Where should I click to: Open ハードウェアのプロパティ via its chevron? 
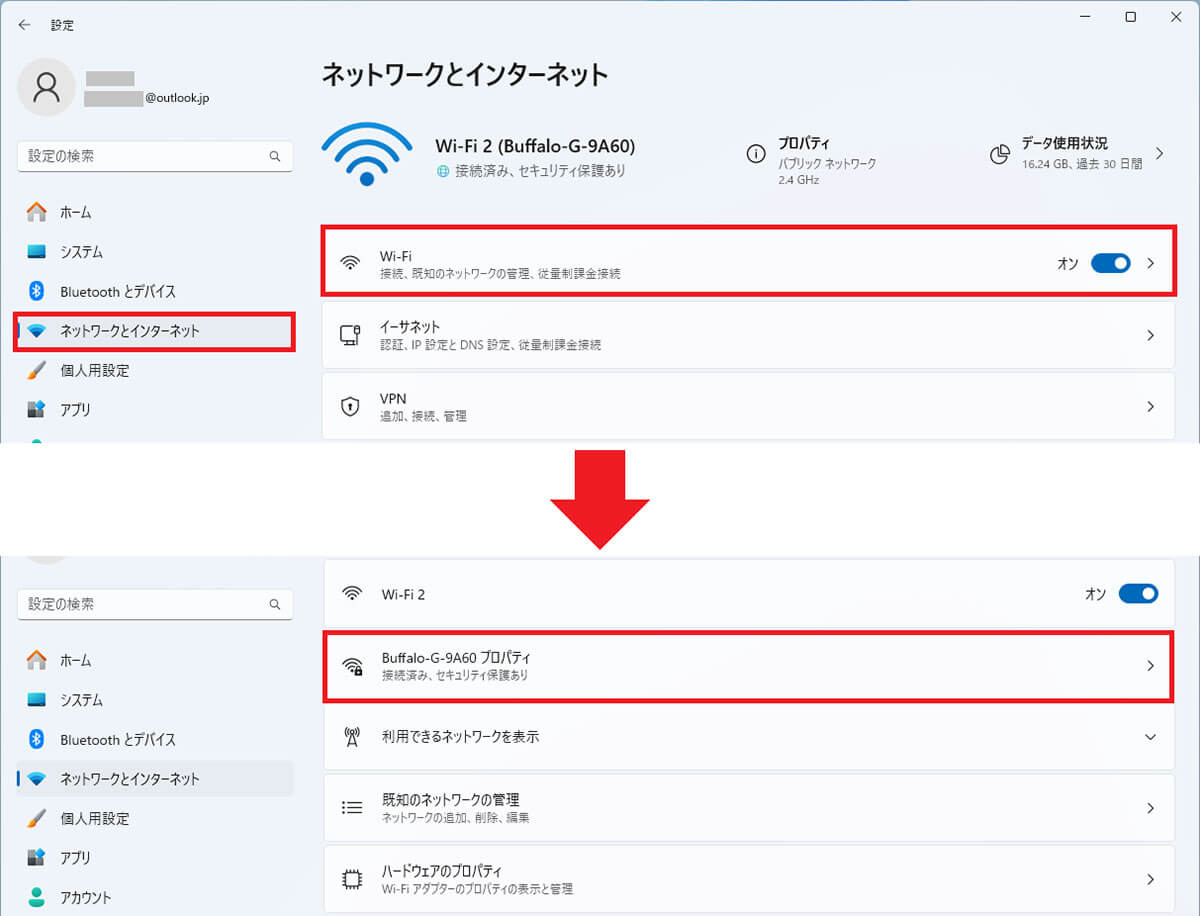[x=1150, y=879]
